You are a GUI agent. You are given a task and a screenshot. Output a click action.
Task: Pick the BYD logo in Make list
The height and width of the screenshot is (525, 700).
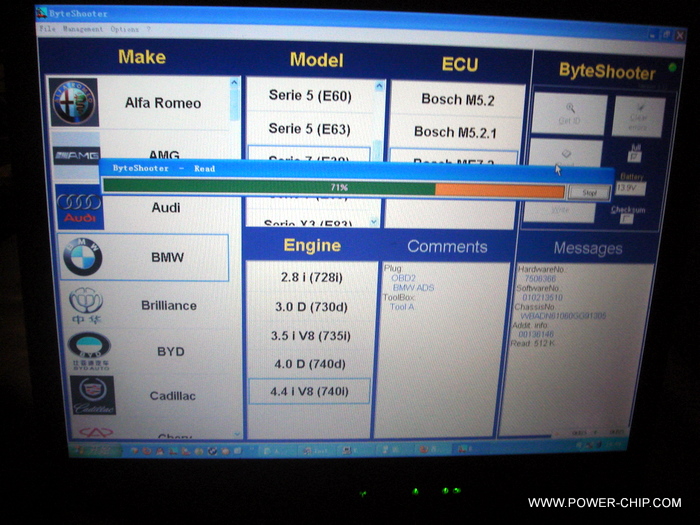click(90, 351)
